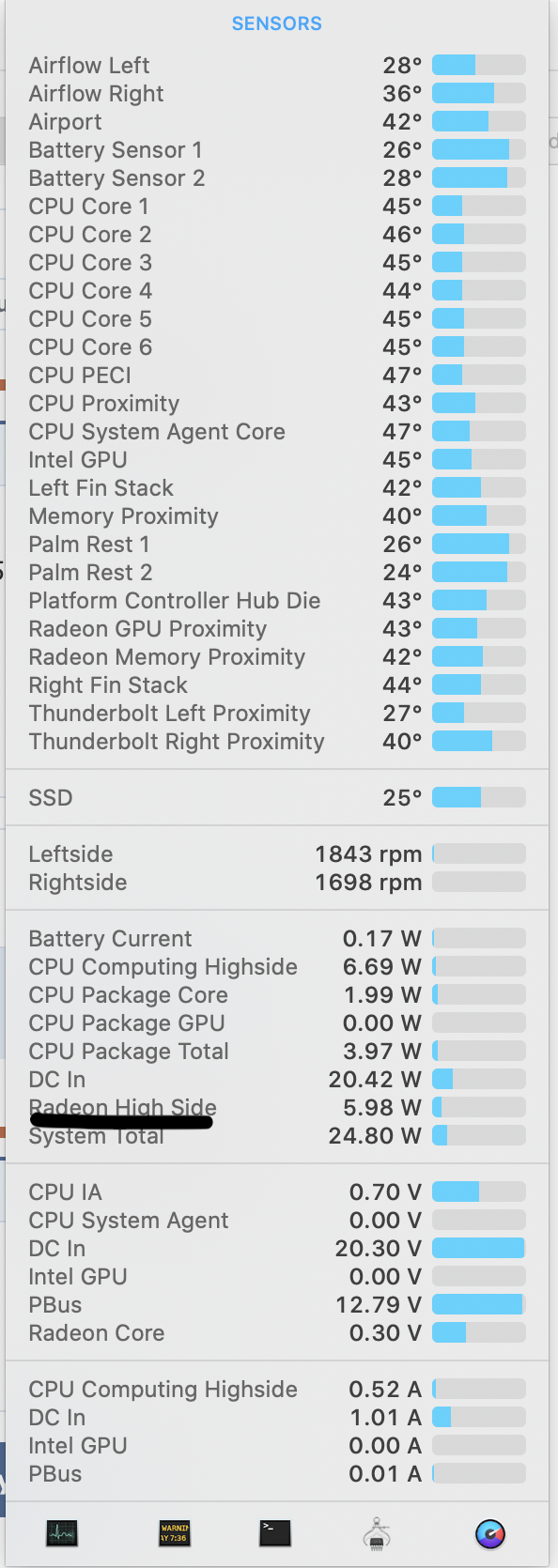Launch the Terminal icon
This screenshot has height=1568, width=558.
coord(275,1533)
